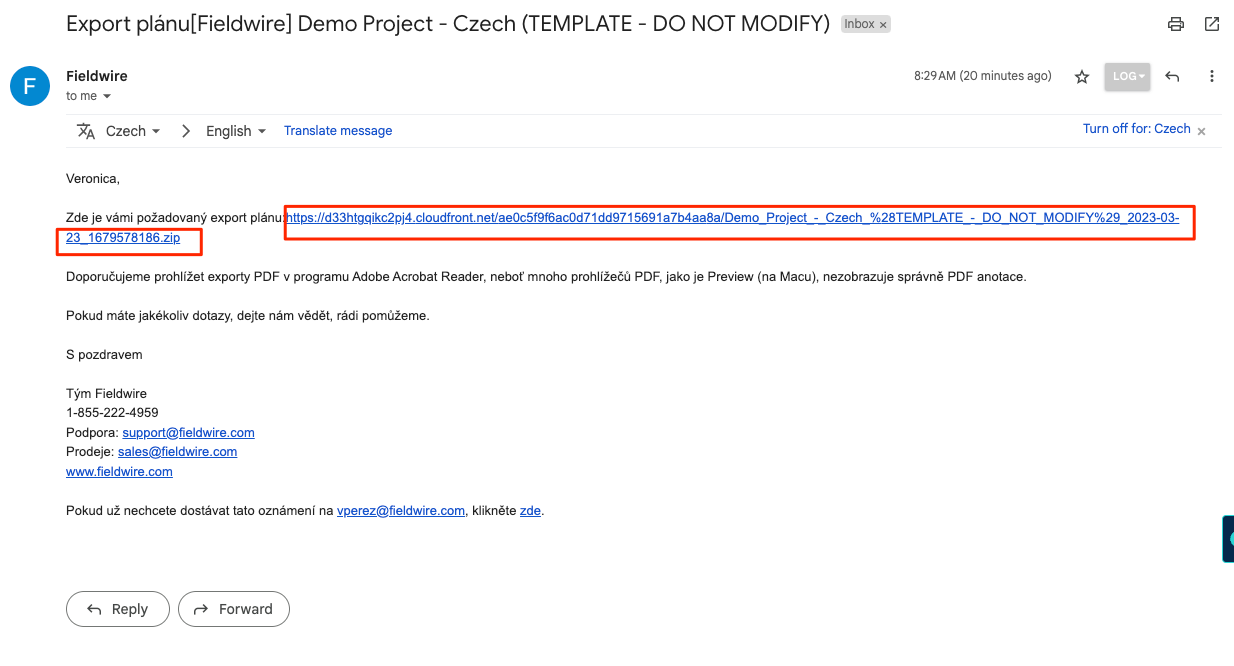The height and width of the screenshot is (666, 1234).
Task: Star the Fieldwire email
Action: pyautogui.click(x=1081, y=77)
